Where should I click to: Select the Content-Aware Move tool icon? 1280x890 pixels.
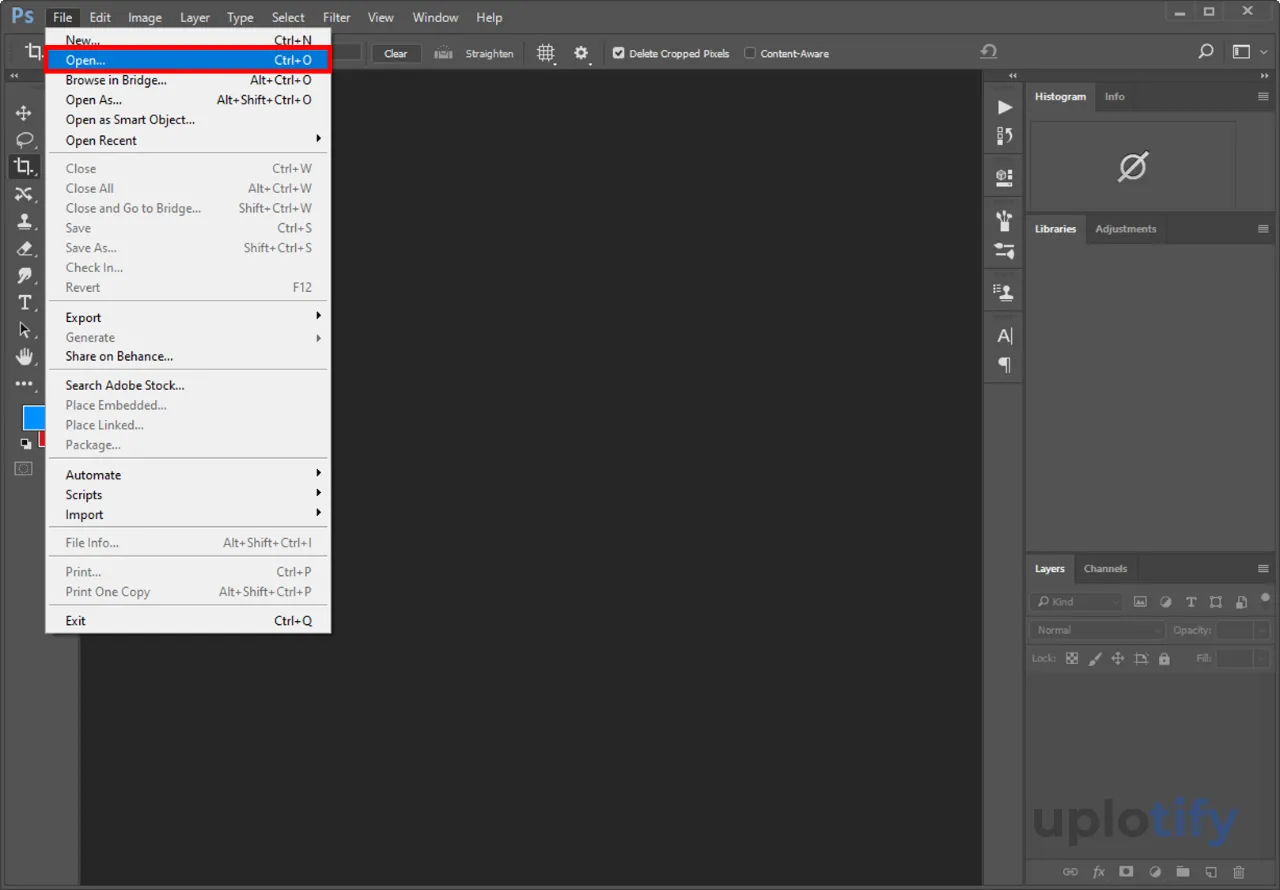pyautogui.click(x=24, y=194)
